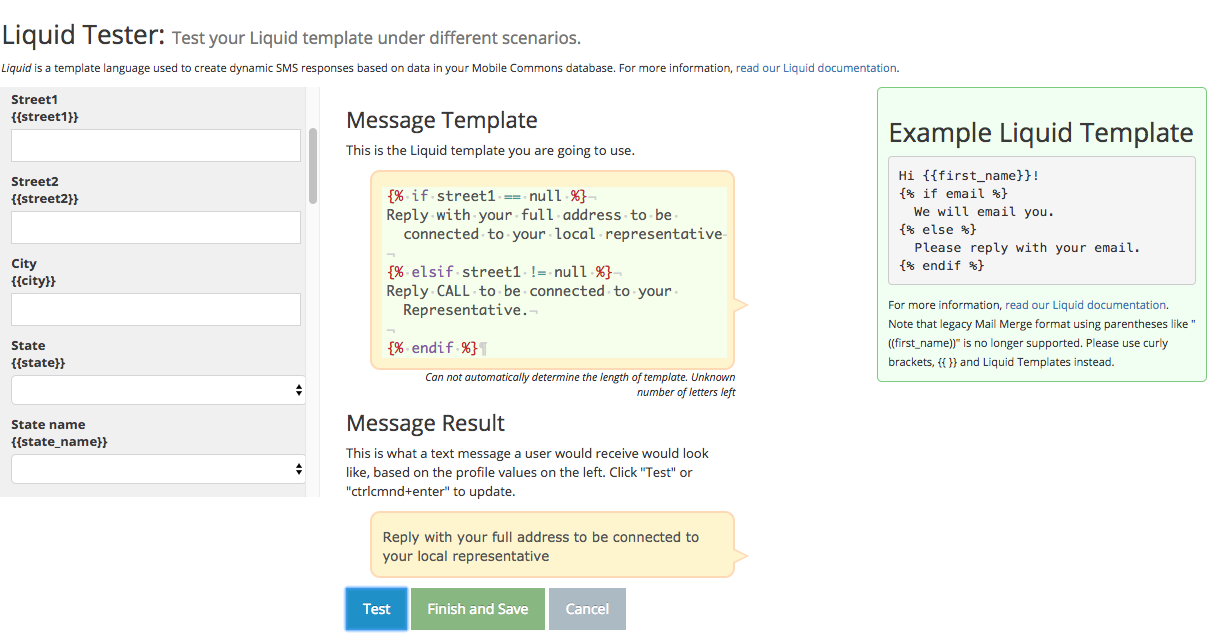Click the Message Template heading
This screenshot has height=641, width=1221.
(442, 120)
